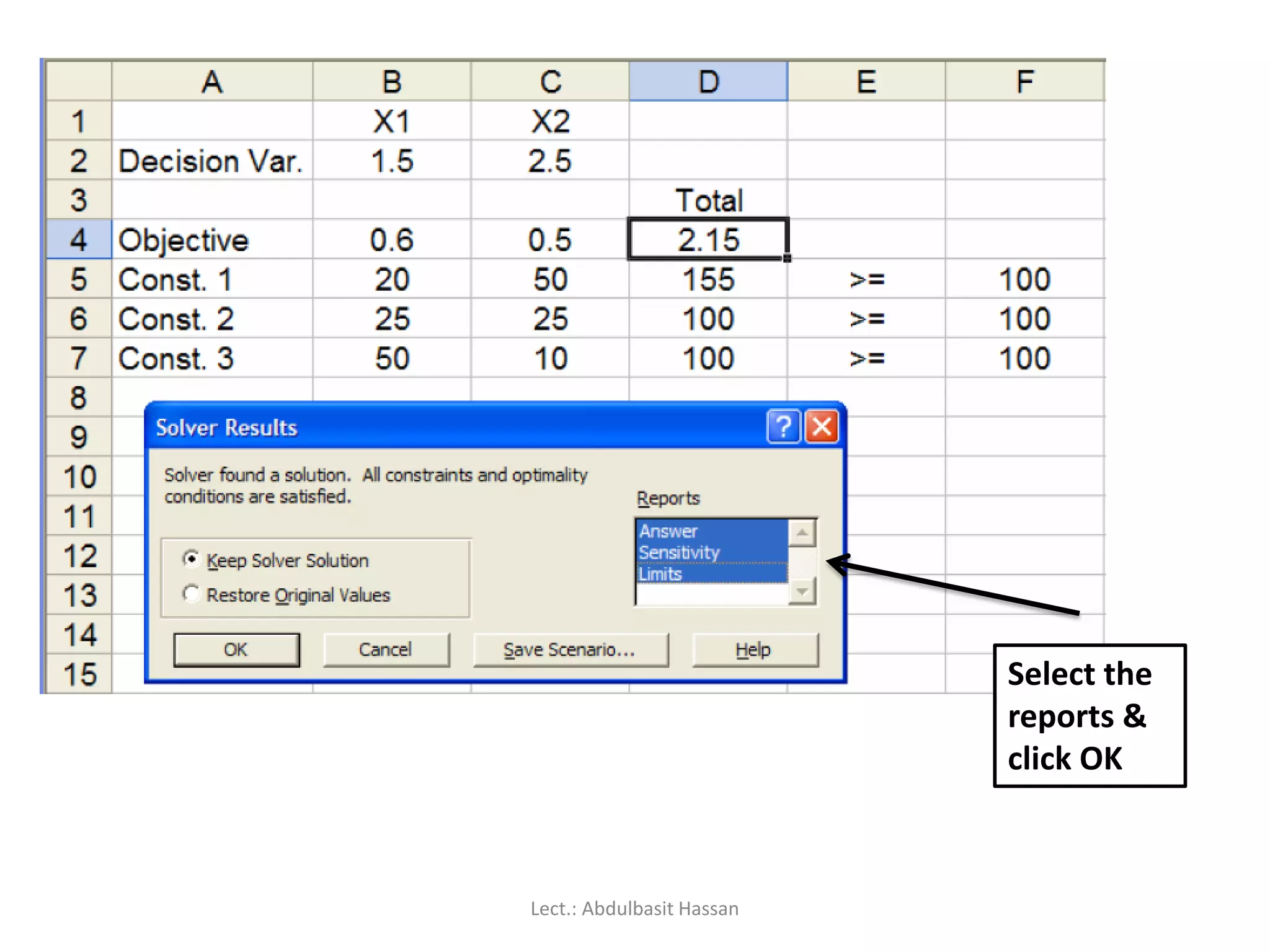Click Const. 2 total cell 100
The height and width of the screenshot is (952, 1270).
point(709,319)
